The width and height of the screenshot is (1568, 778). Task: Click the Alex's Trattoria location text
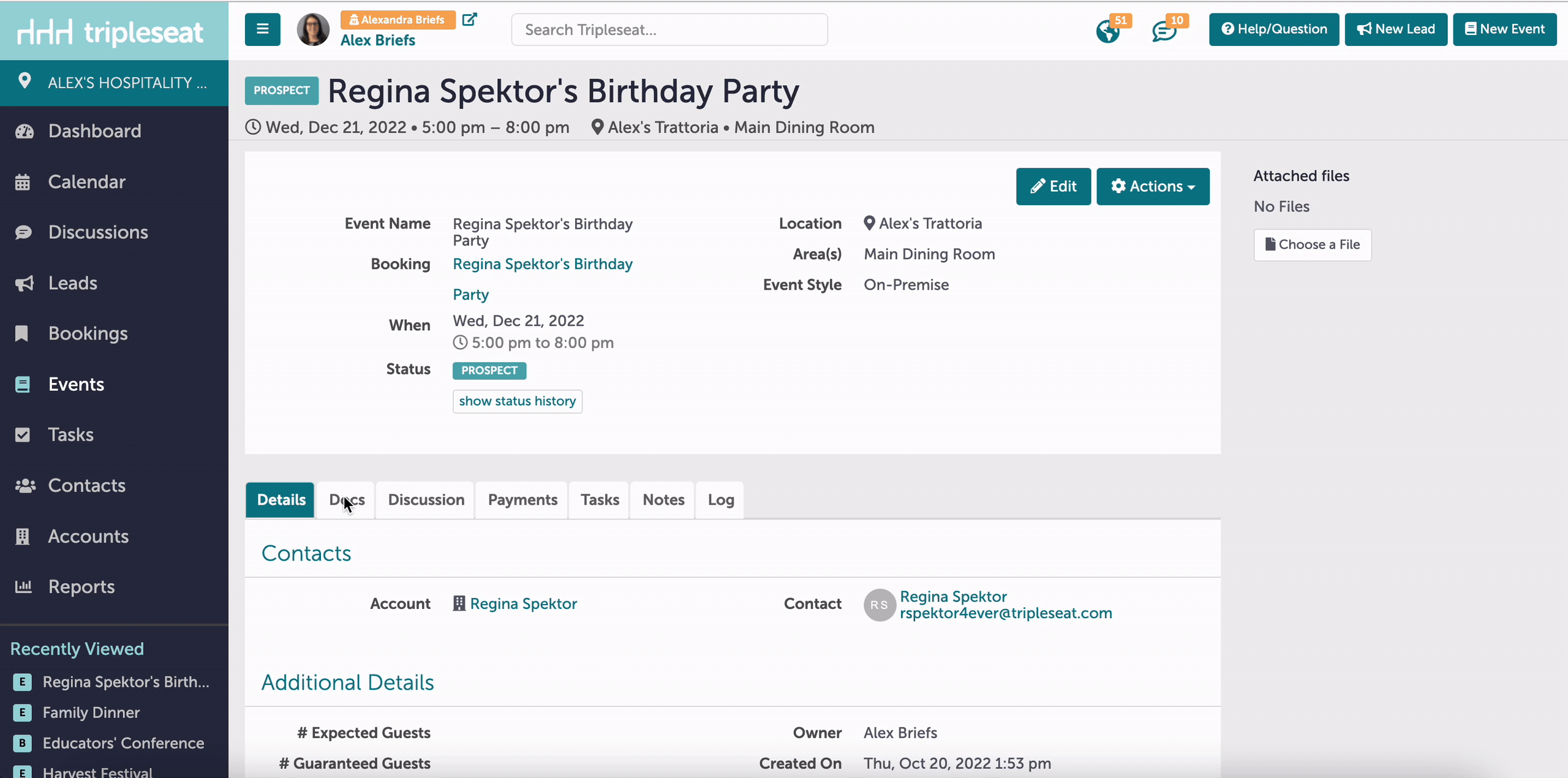click(x=930, y=224)
